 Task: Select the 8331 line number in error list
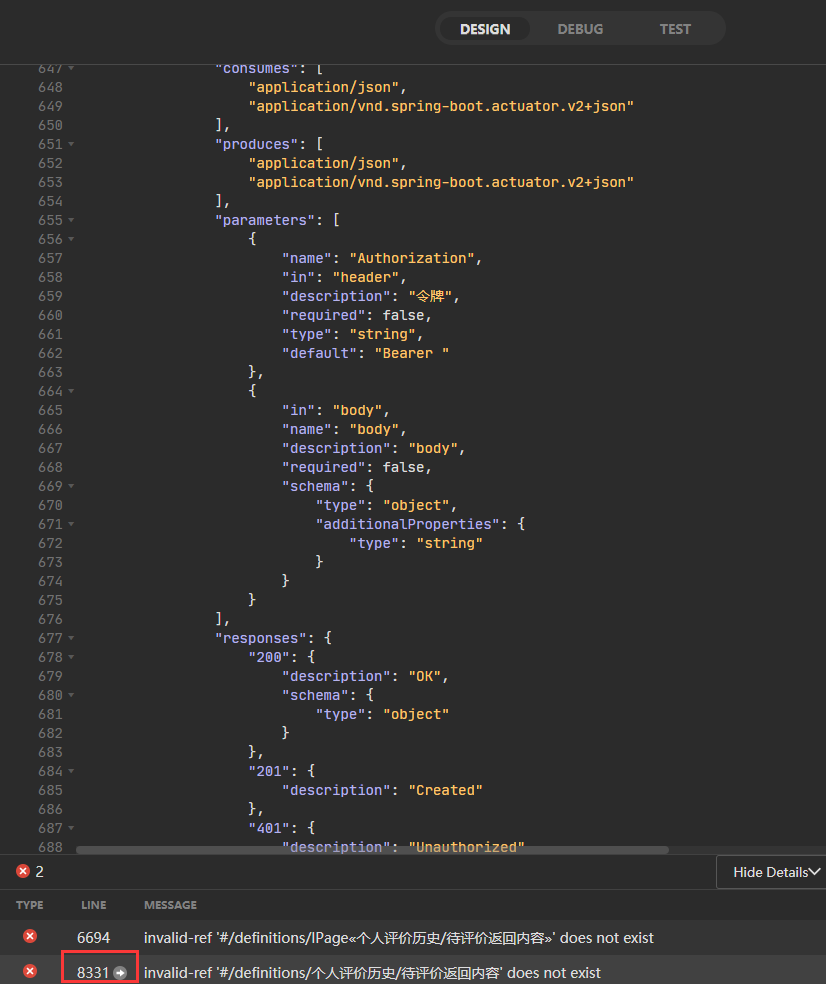point(93,973)
